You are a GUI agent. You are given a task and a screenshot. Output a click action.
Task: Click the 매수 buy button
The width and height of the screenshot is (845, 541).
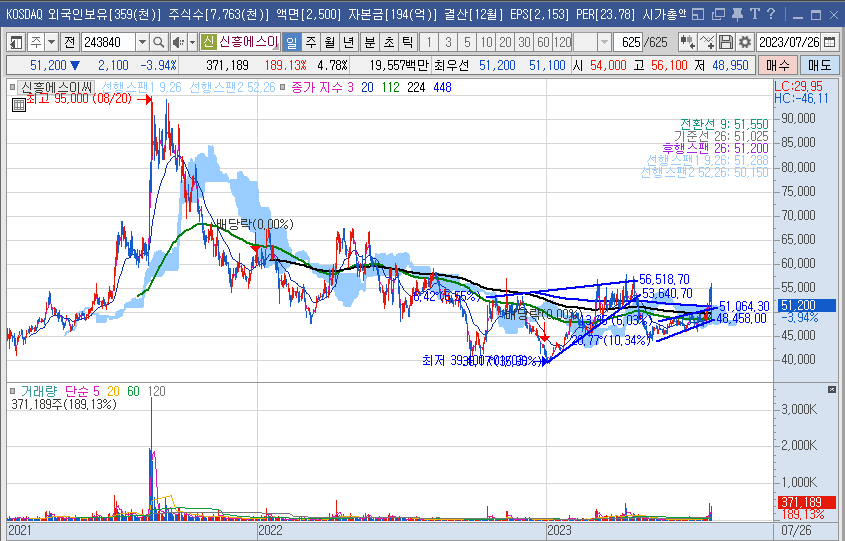778,65
